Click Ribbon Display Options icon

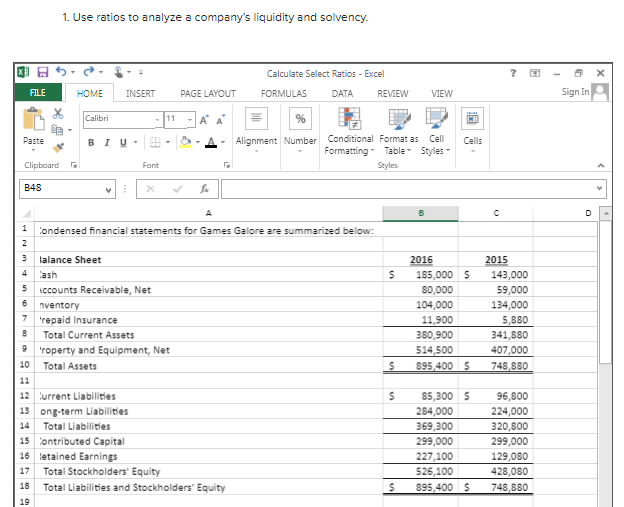535,73
